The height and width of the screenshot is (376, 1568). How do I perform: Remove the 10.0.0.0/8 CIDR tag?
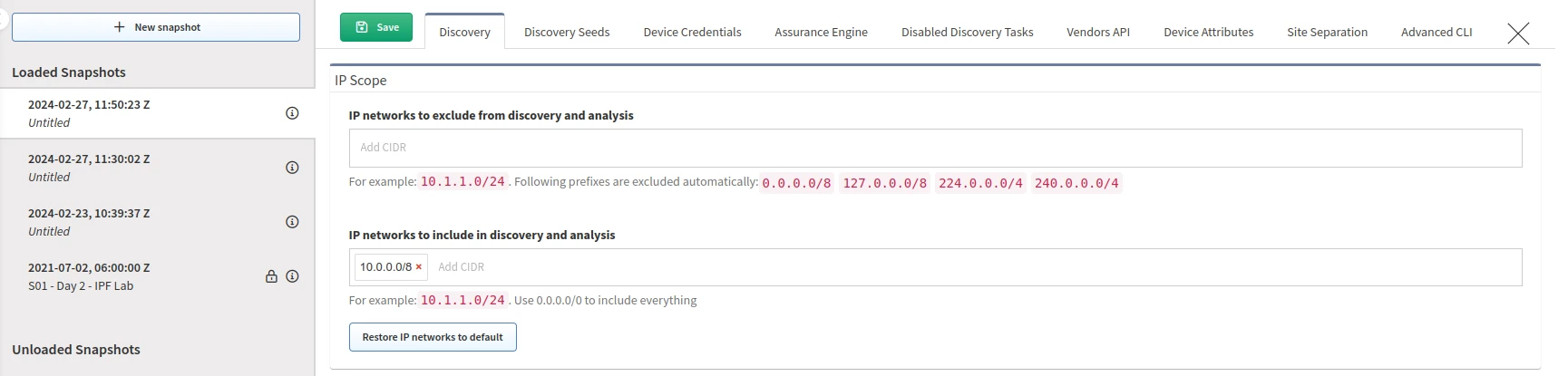(x=419, y=267)
